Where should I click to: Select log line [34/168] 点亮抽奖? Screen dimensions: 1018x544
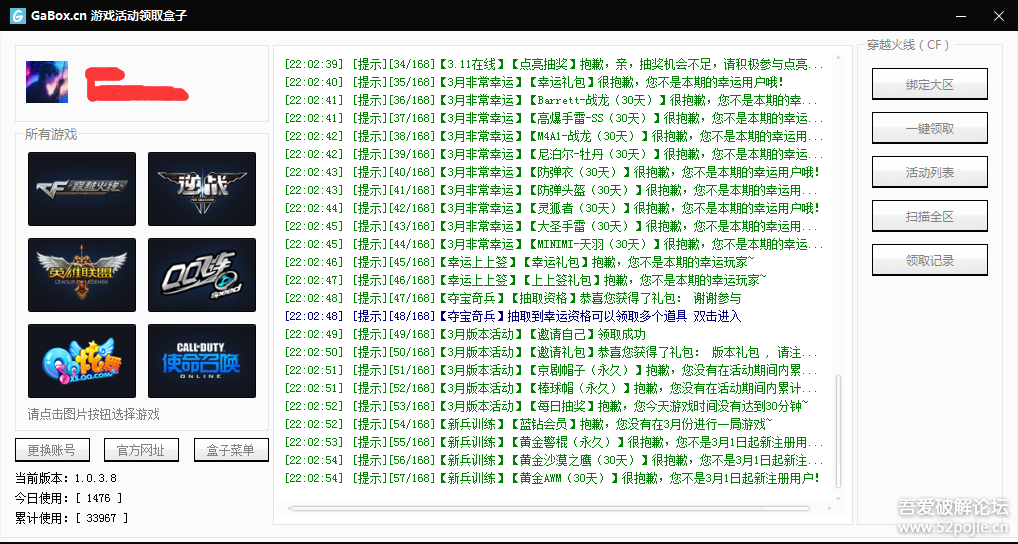tap(554, 64)
